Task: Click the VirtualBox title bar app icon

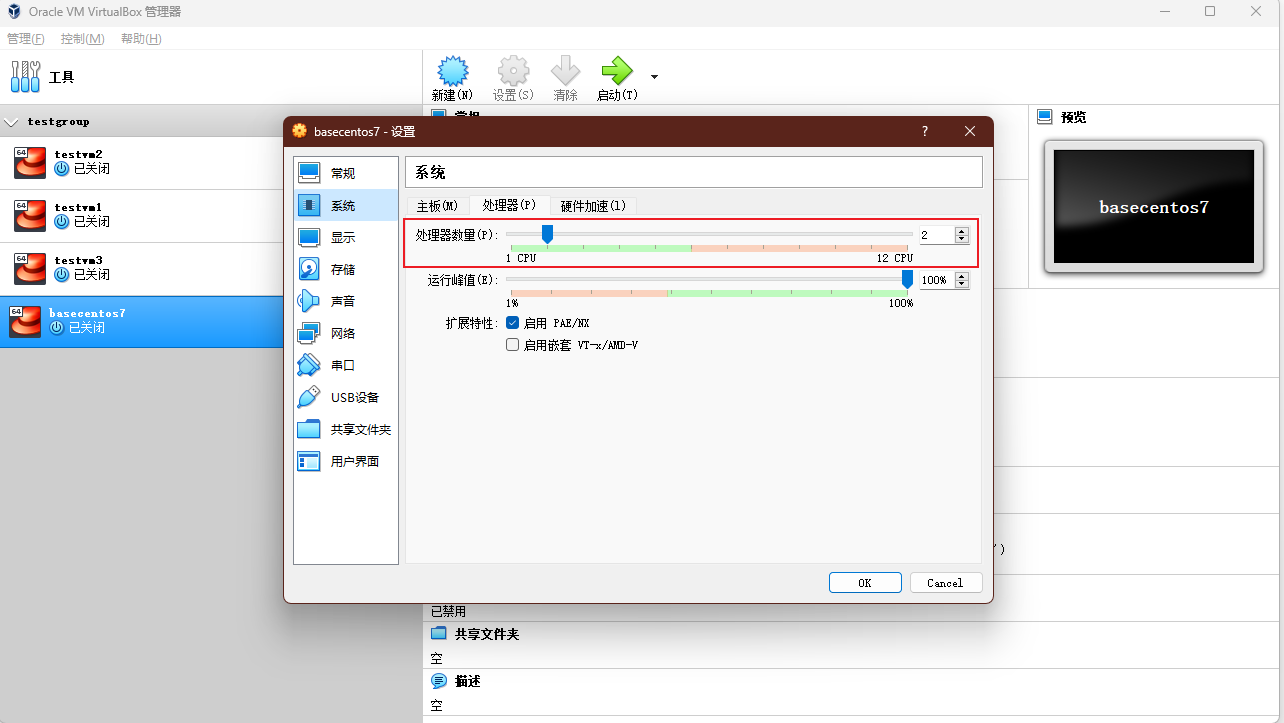Action: [x=14, y=11]
